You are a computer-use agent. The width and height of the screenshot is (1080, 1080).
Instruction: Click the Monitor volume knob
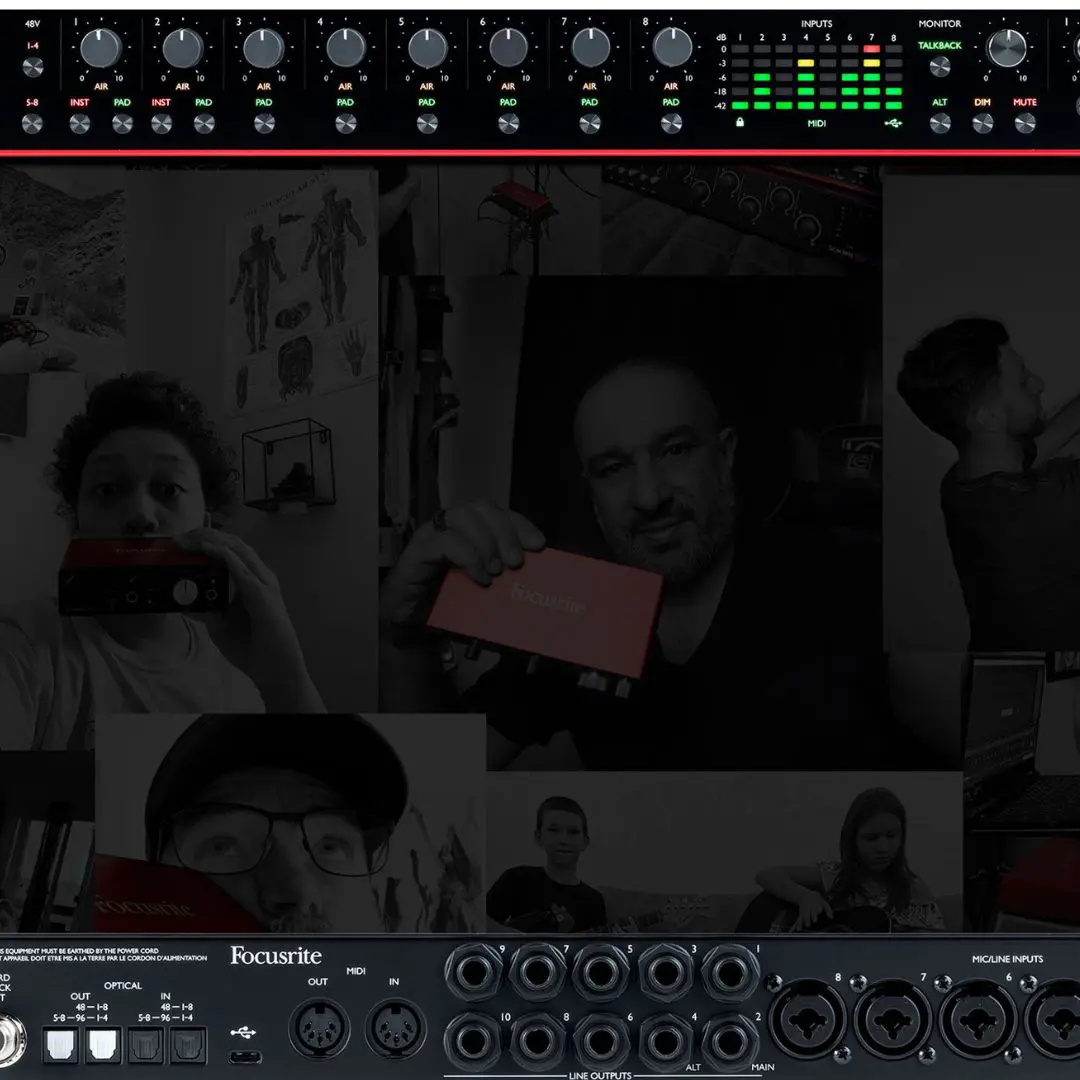(1007, 48)
